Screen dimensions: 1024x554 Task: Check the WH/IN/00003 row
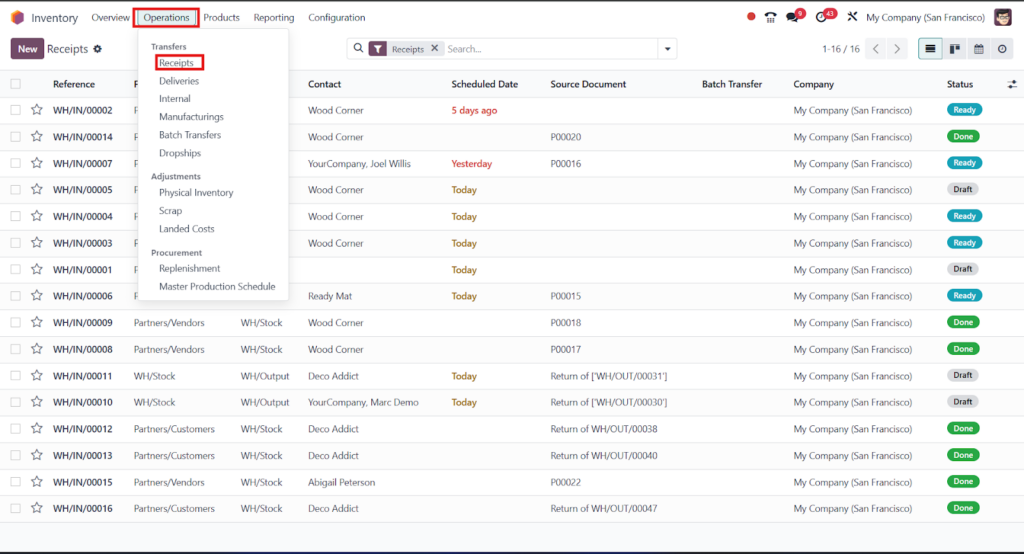tap(16, 242)
